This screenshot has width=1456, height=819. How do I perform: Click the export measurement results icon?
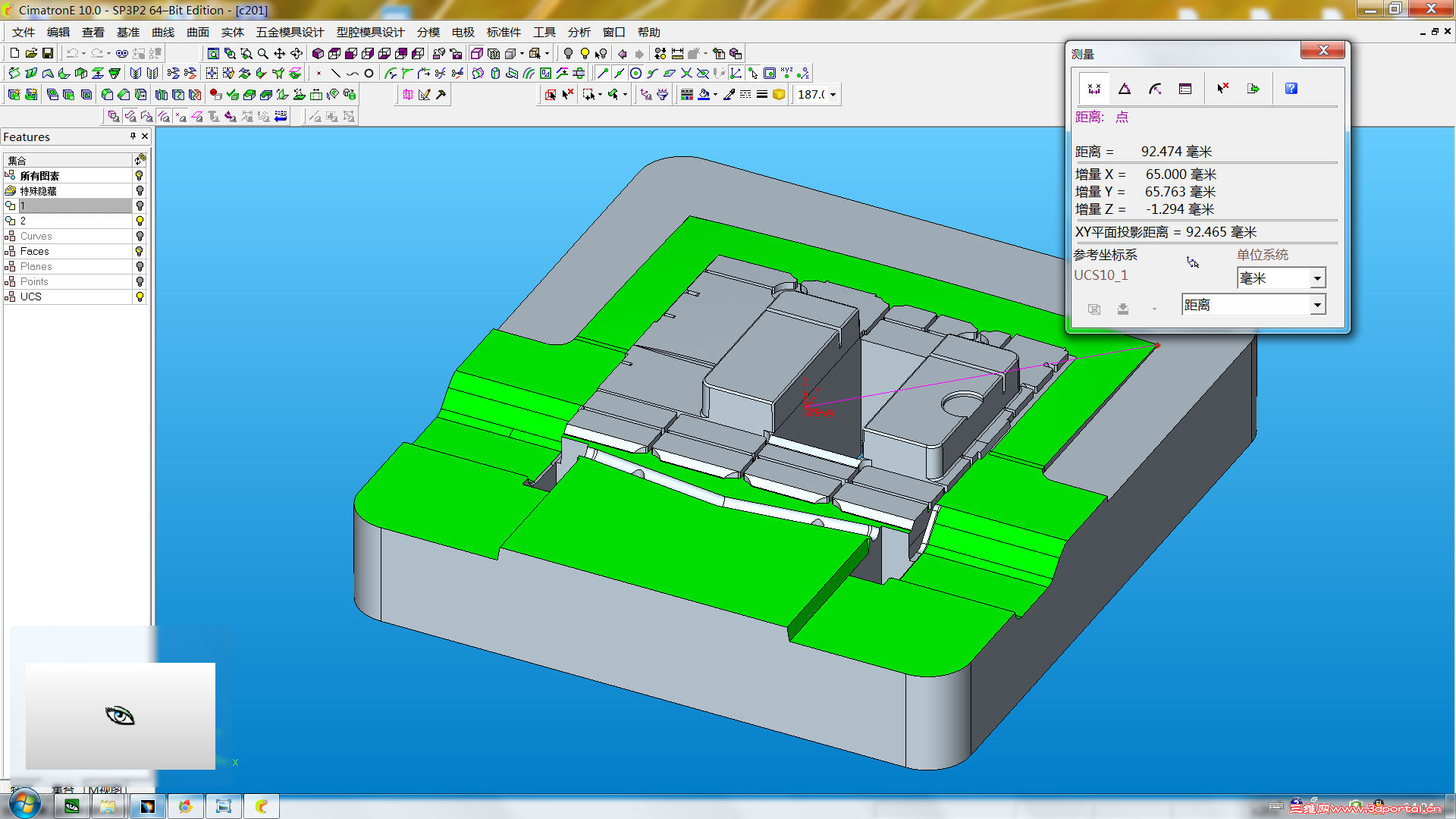point(1253,89)
